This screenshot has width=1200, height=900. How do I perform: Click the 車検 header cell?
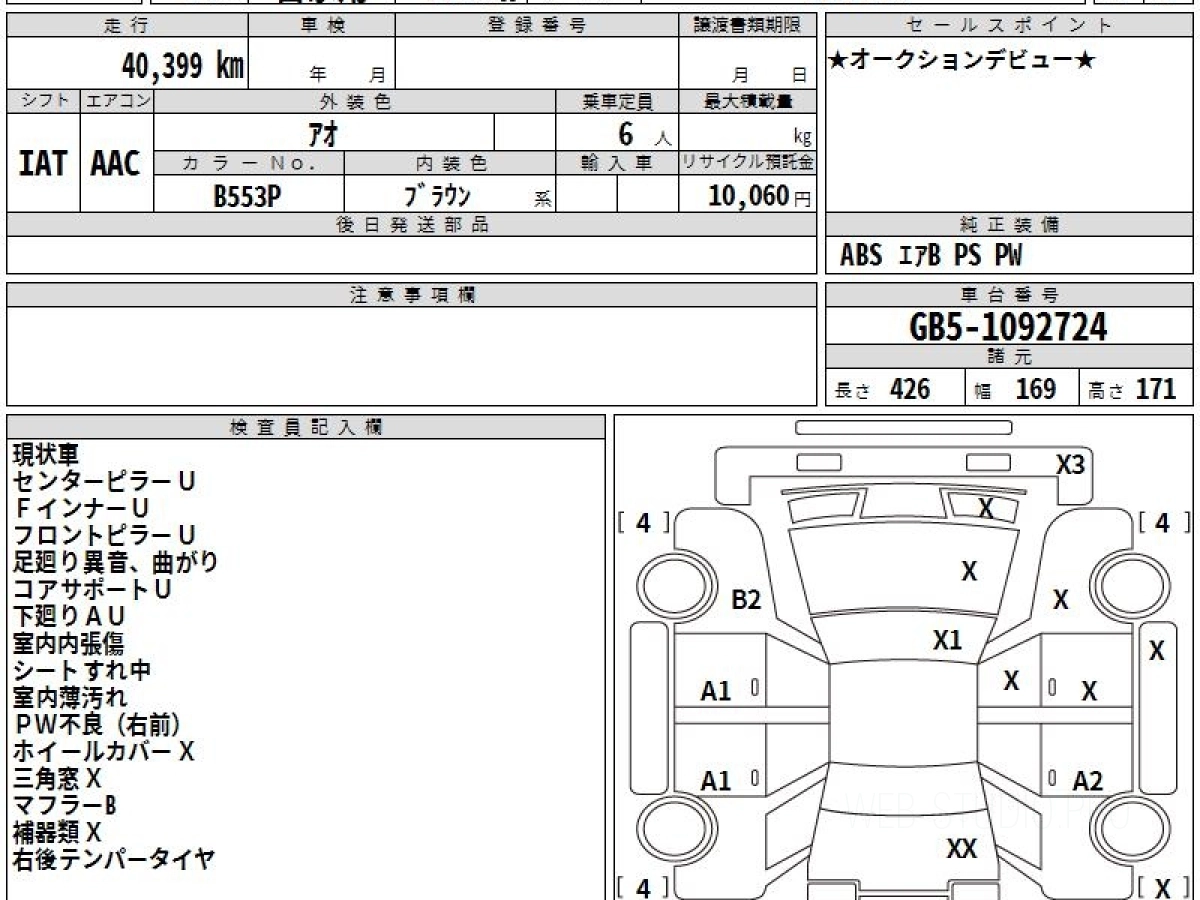tap(322, 26)
